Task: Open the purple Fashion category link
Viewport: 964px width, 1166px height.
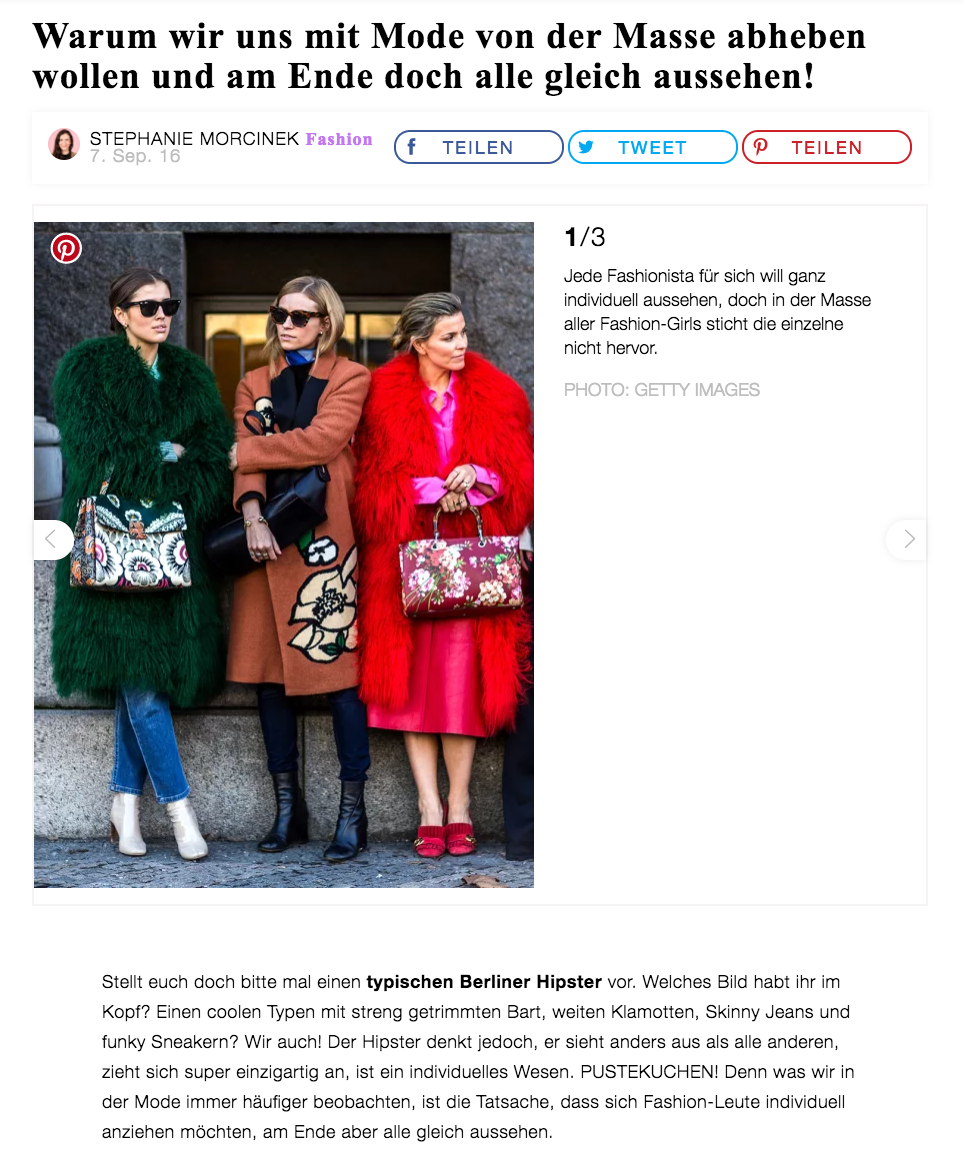Action: (x=339, y=139)
